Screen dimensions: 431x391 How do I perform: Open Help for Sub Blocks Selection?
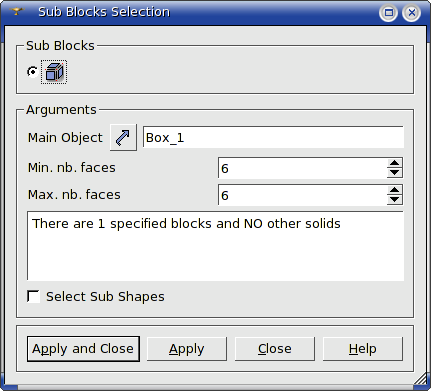[x=363, y=349]
